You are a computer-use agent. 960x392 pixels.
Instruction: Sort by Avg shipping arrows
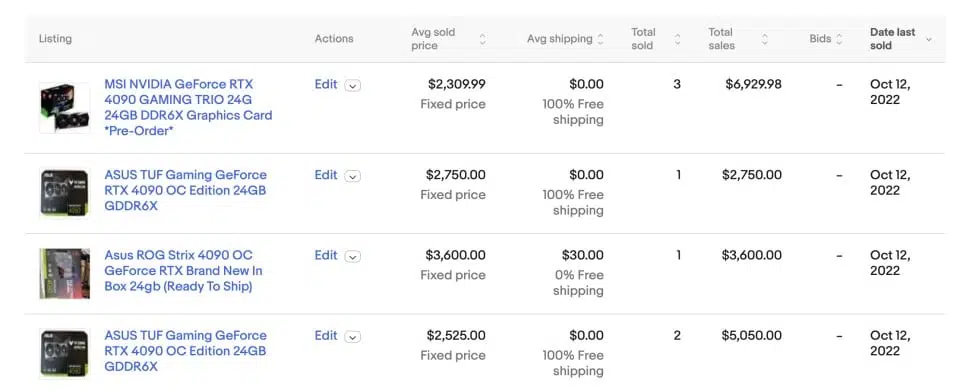600,39
